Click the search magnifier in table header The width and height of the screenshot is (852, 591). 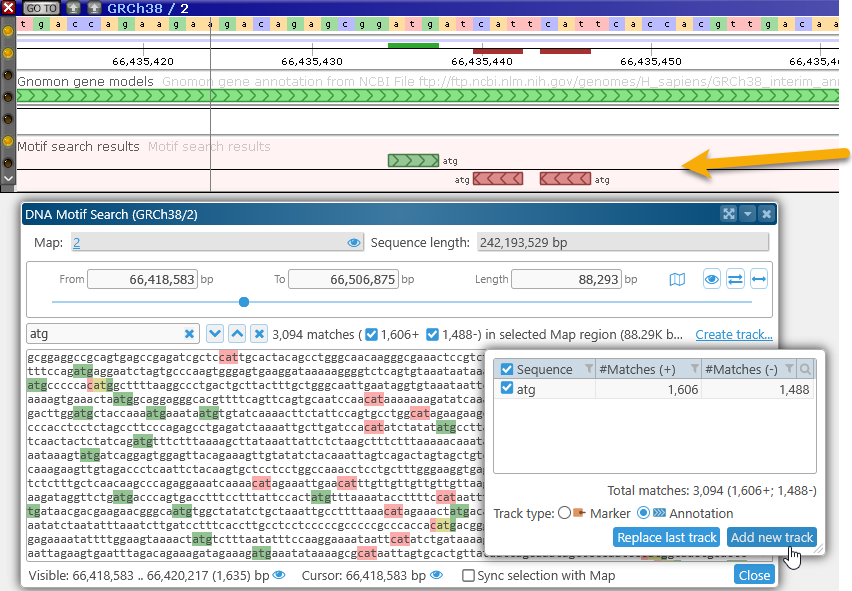click(x=807, y=370)
